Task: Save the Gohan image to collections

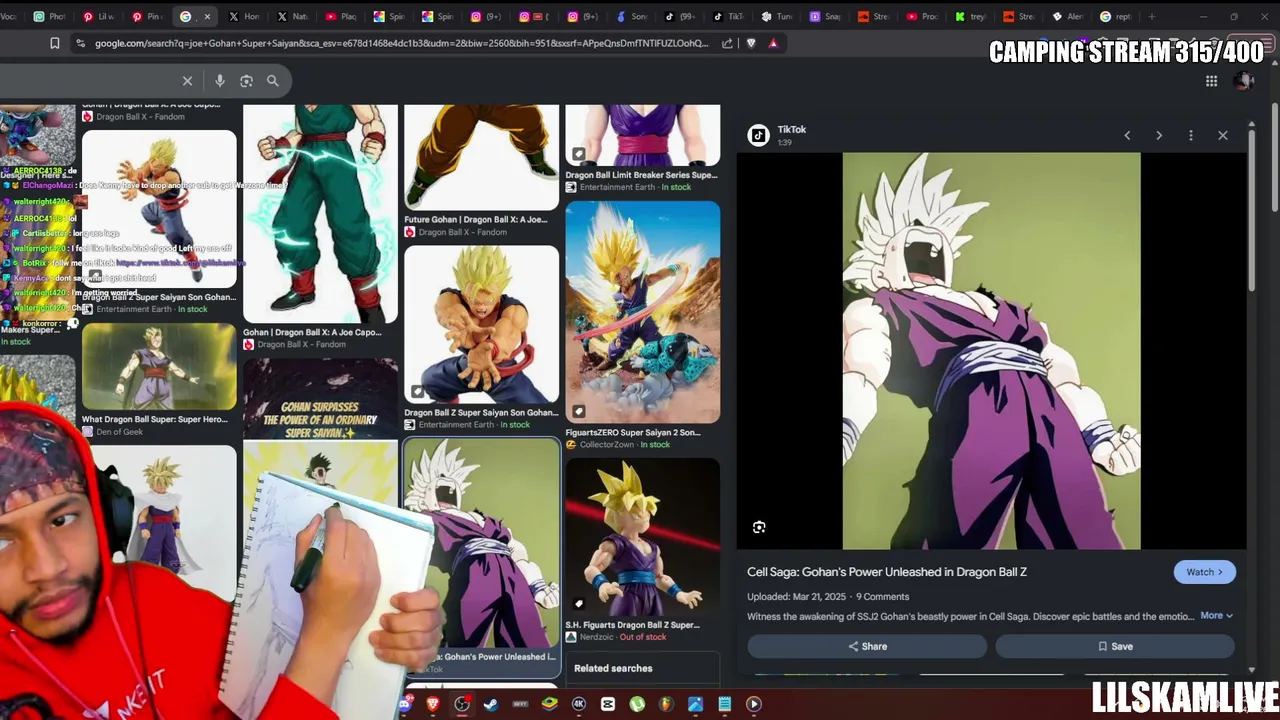Action: pos(1115,646)
